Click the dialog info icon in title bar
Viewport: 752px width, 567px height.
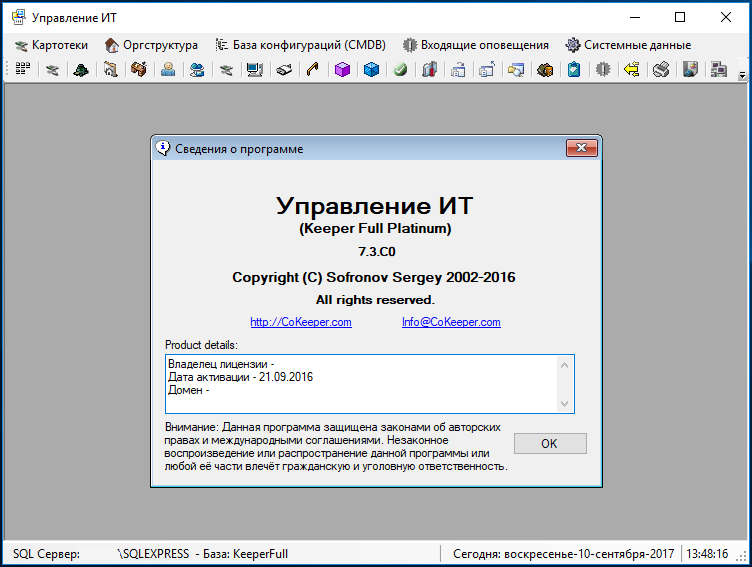pyautogui.click(x=163, y=148)
